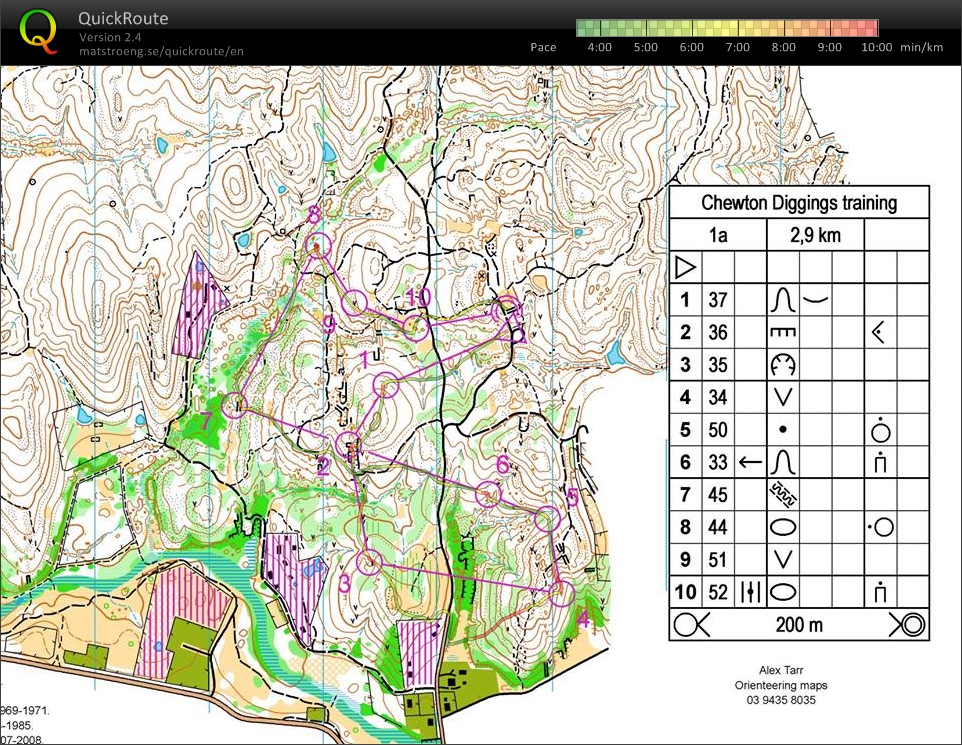This screenshot has height=745, width=962.
Task: Click the finish double-circle symbol in the table
Action: (x=910, y=625)
